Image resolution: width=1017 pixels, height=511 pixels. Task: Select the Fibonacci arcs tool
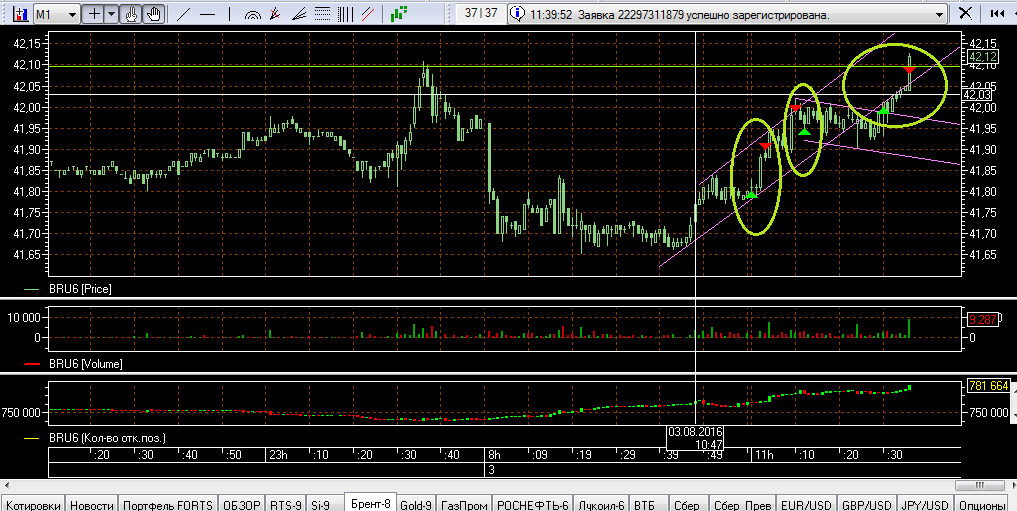[x=253, y=14]
